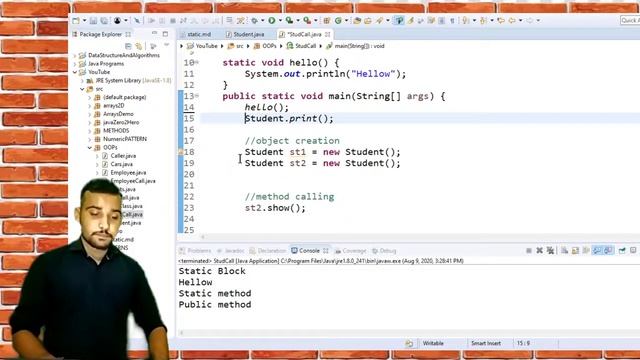Viewport: 640px width, 360px height.
Task: Click the Save All toolbar icon
Action: [x=104, y=20]
